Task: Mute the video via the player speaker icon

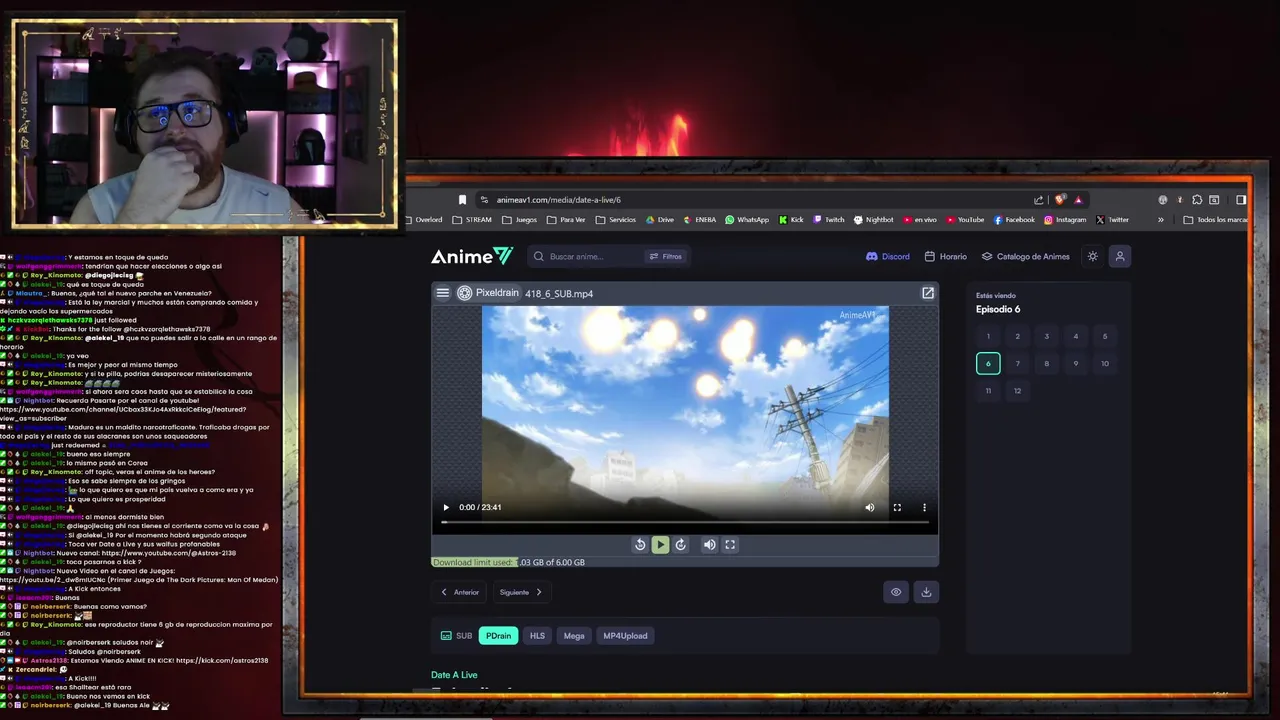Action: coord(869,507)
